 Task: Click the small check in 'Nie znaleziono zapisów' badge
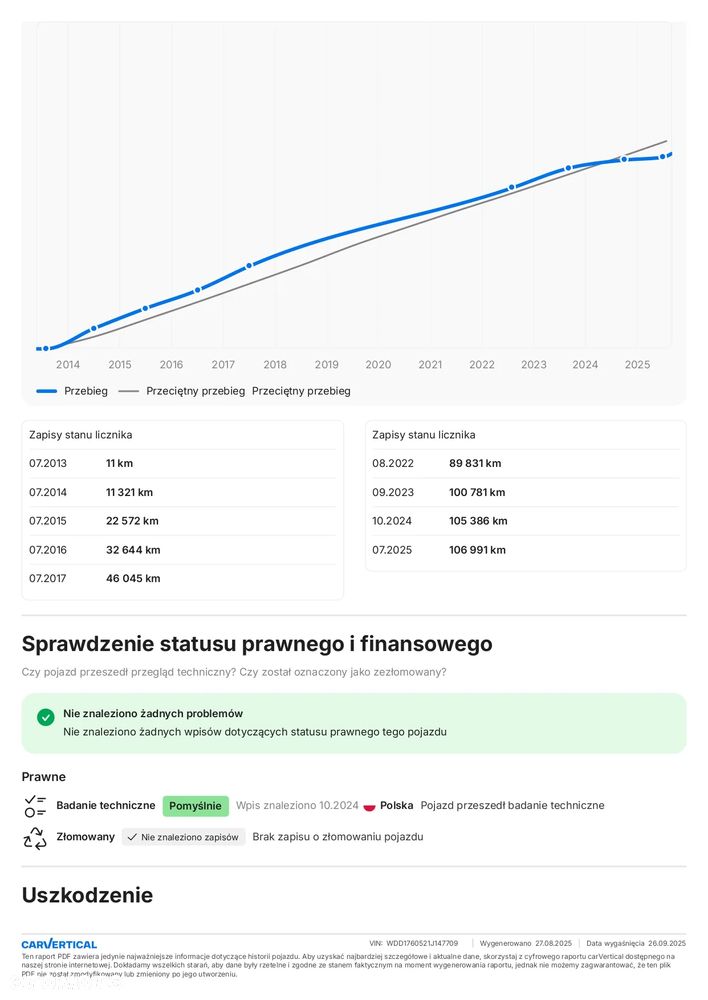132,837
